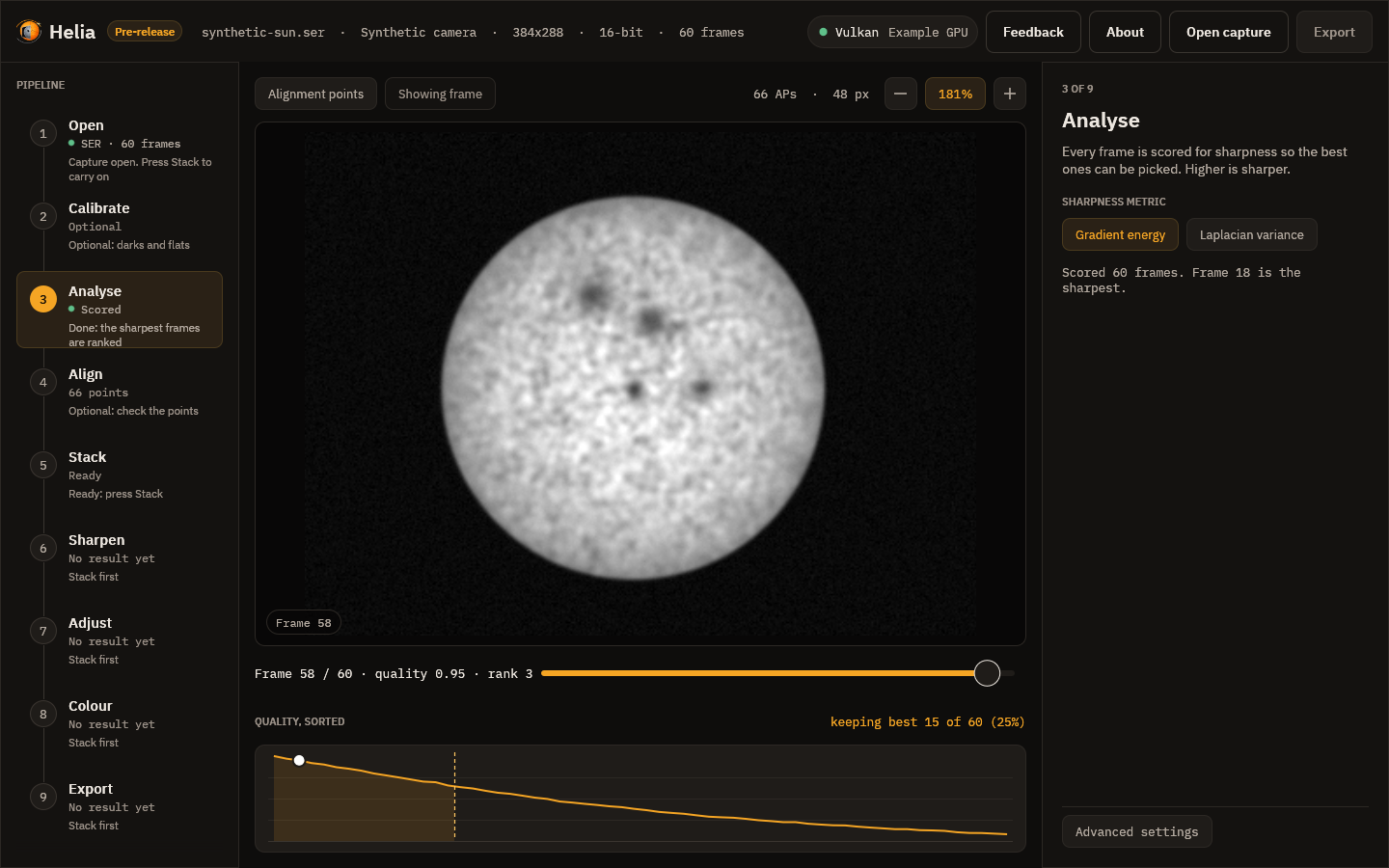Open the Calibrate pipeline step
The width and height of the screenshot is (1389, 868).
(120, 227)
